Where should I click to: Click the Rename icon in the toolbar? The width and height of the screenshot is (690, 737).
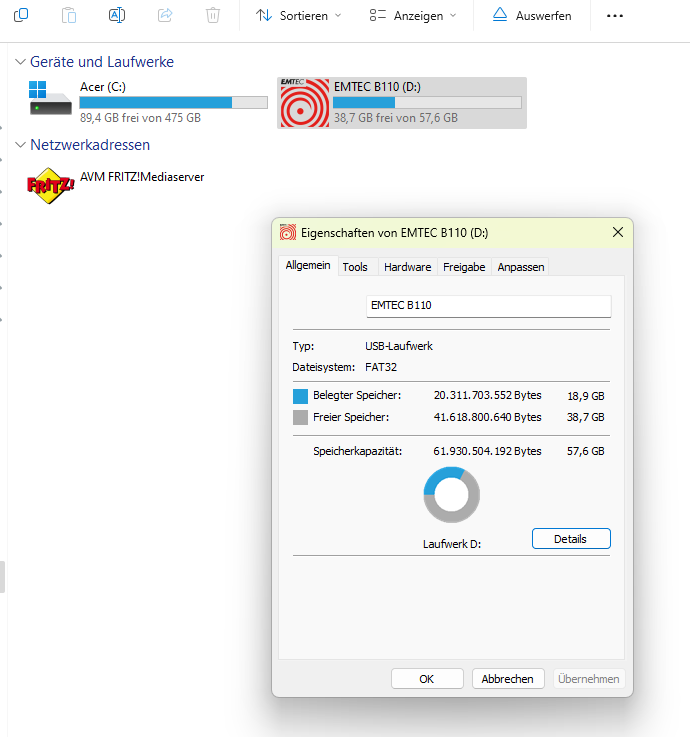[117, 15]
